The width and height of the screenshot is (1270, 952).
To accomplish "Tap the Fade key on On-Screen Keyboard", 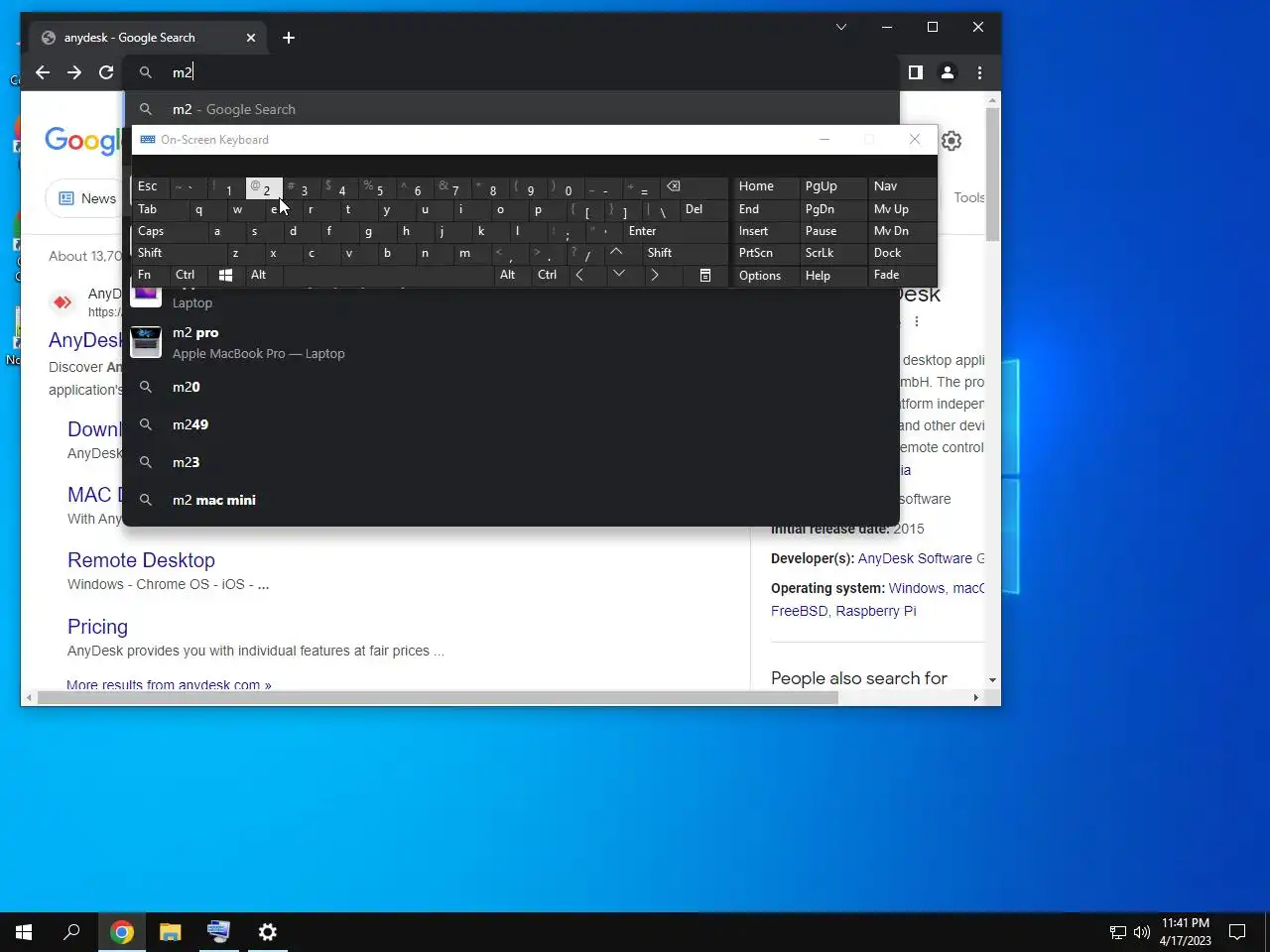I will [x=902, y=275].
